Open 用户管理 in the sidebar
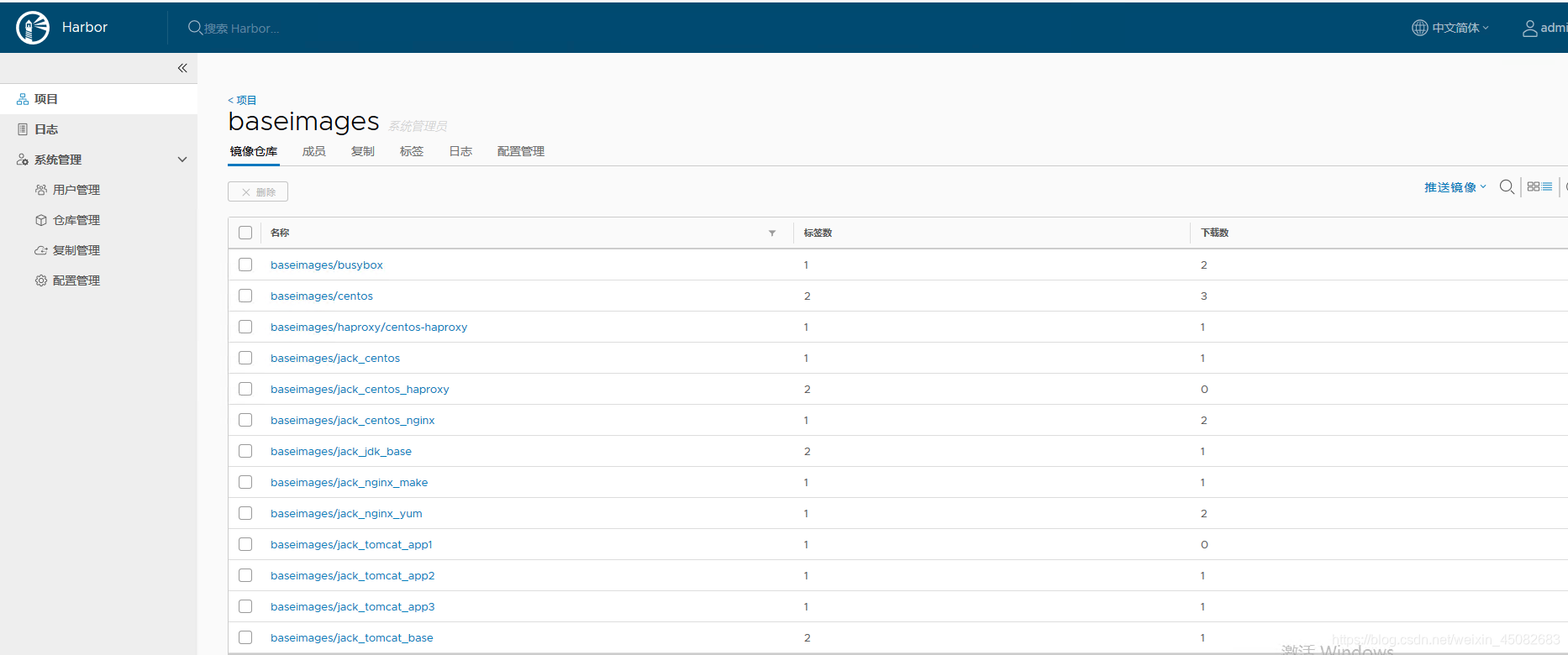The height and width of the screenshot is (655, 1568). tap(76, 190)
